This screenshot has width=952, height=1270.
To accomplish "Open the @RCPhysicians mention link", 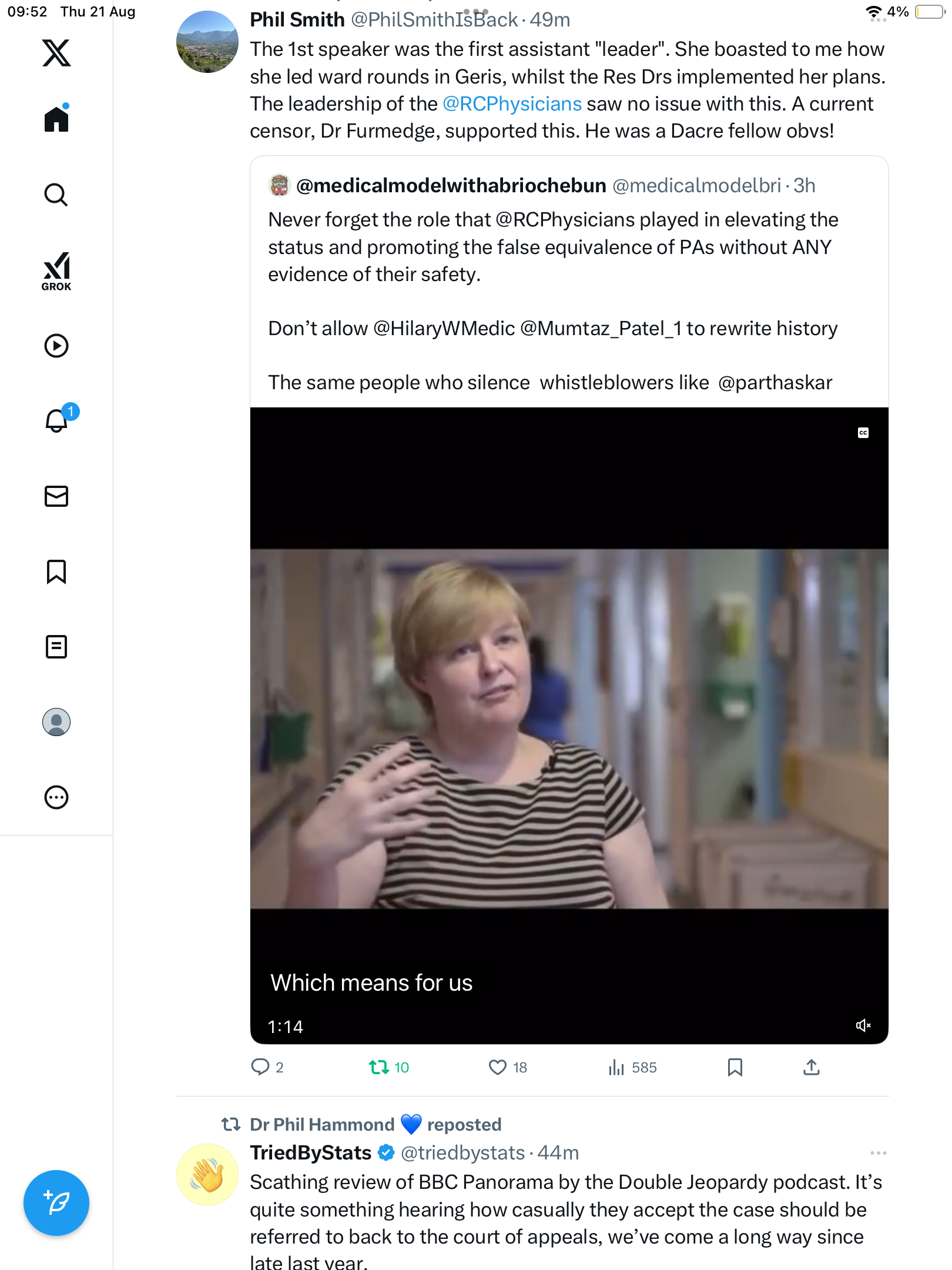I will (x=512, y=104).
